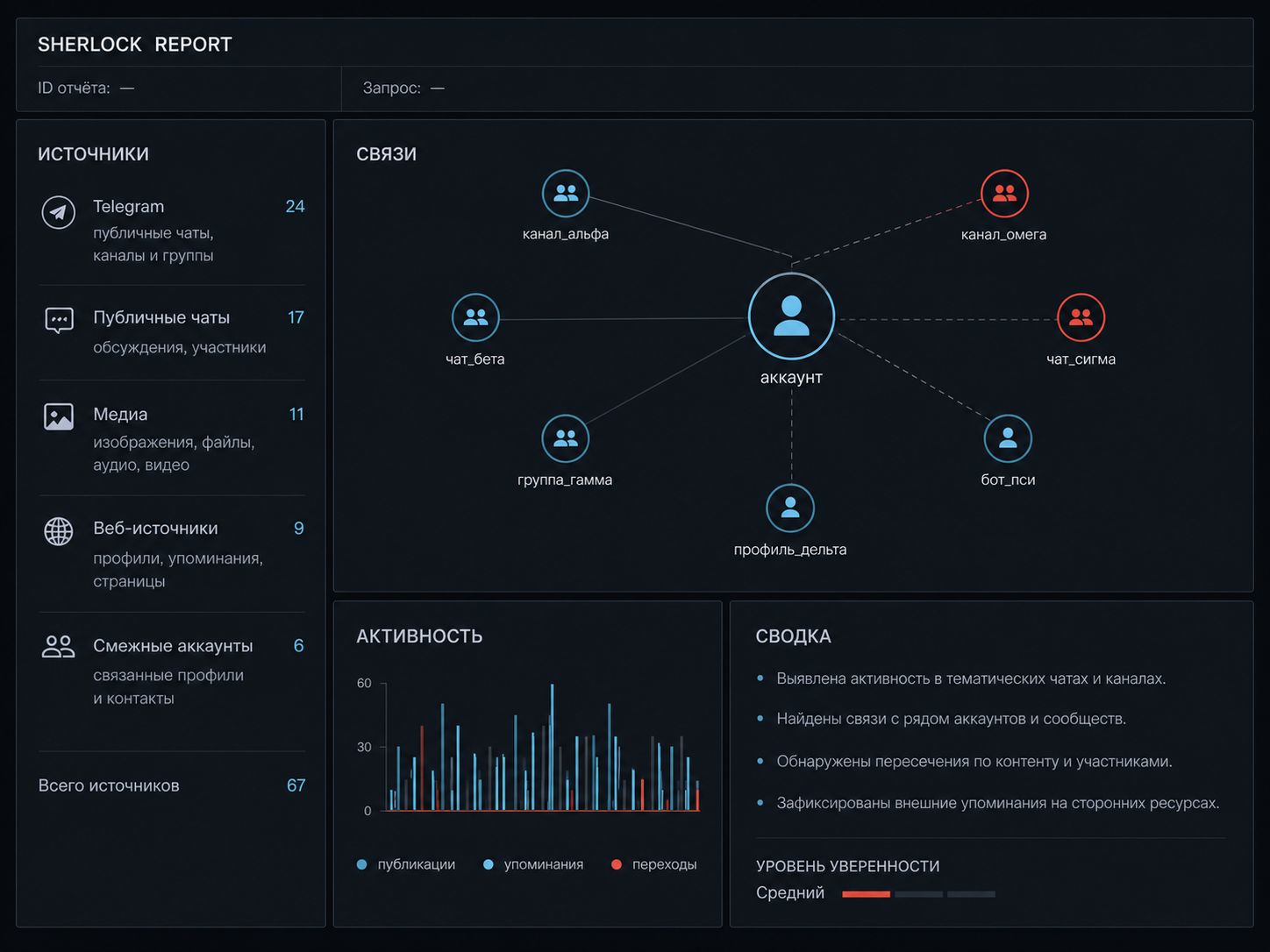Click the confidence level indicator bar
1270x952 pixels.
point(918,894)
